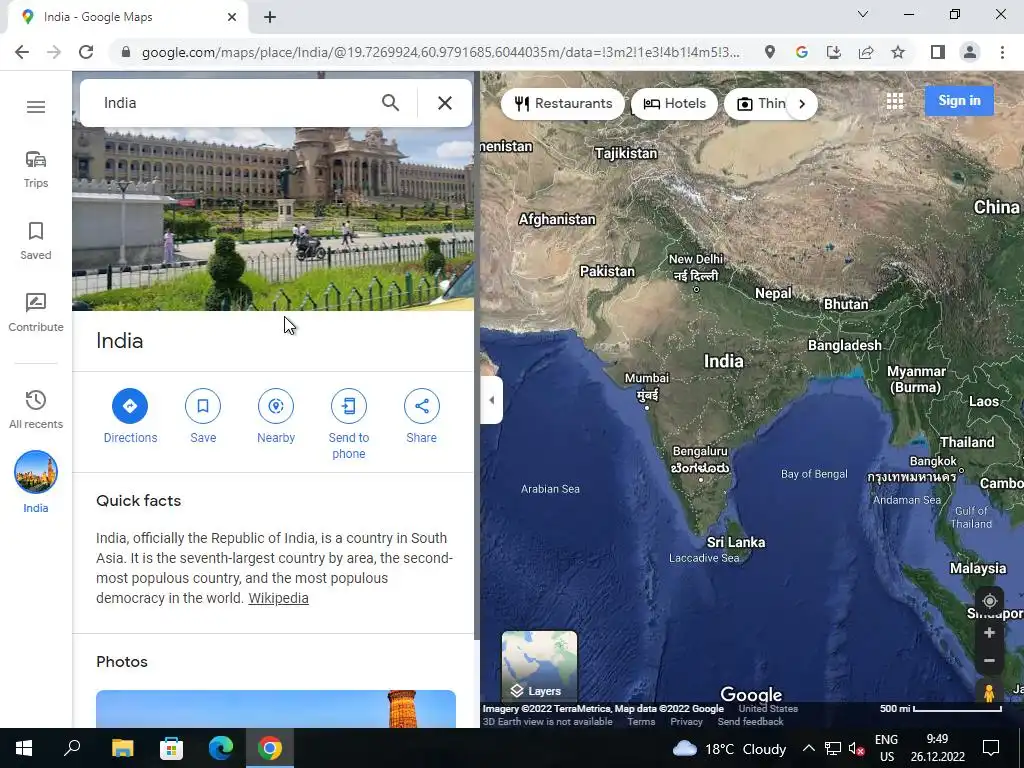Screen dimensions: 1024x768
Task: Open Chrome tab search dropdown
Action: click(863, 14)
